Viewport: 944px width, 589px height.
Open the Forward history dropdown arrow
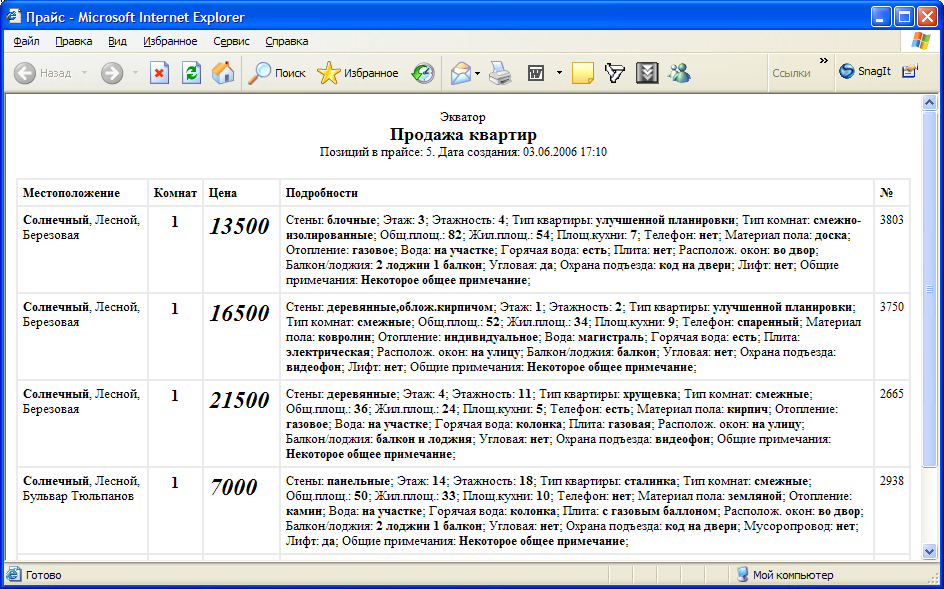point(135,73)
